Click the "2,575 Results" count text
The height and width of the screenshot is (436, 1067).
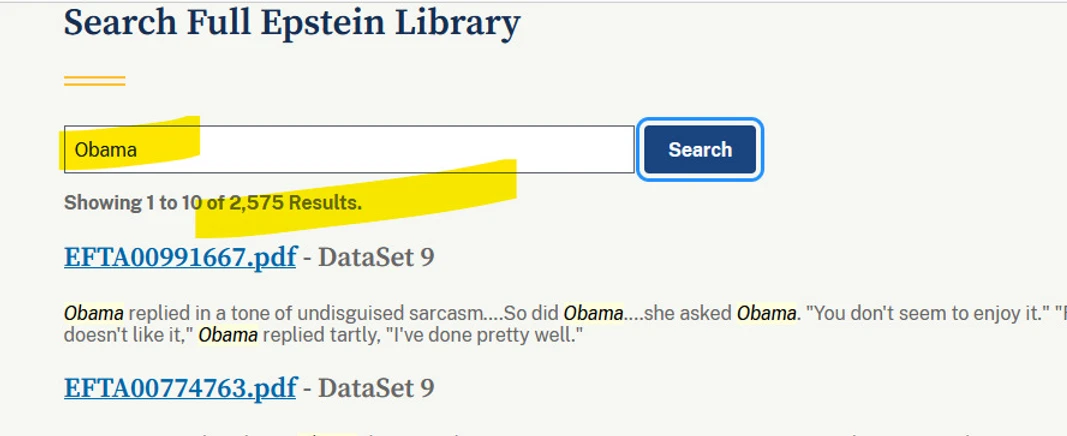point(295,203)
